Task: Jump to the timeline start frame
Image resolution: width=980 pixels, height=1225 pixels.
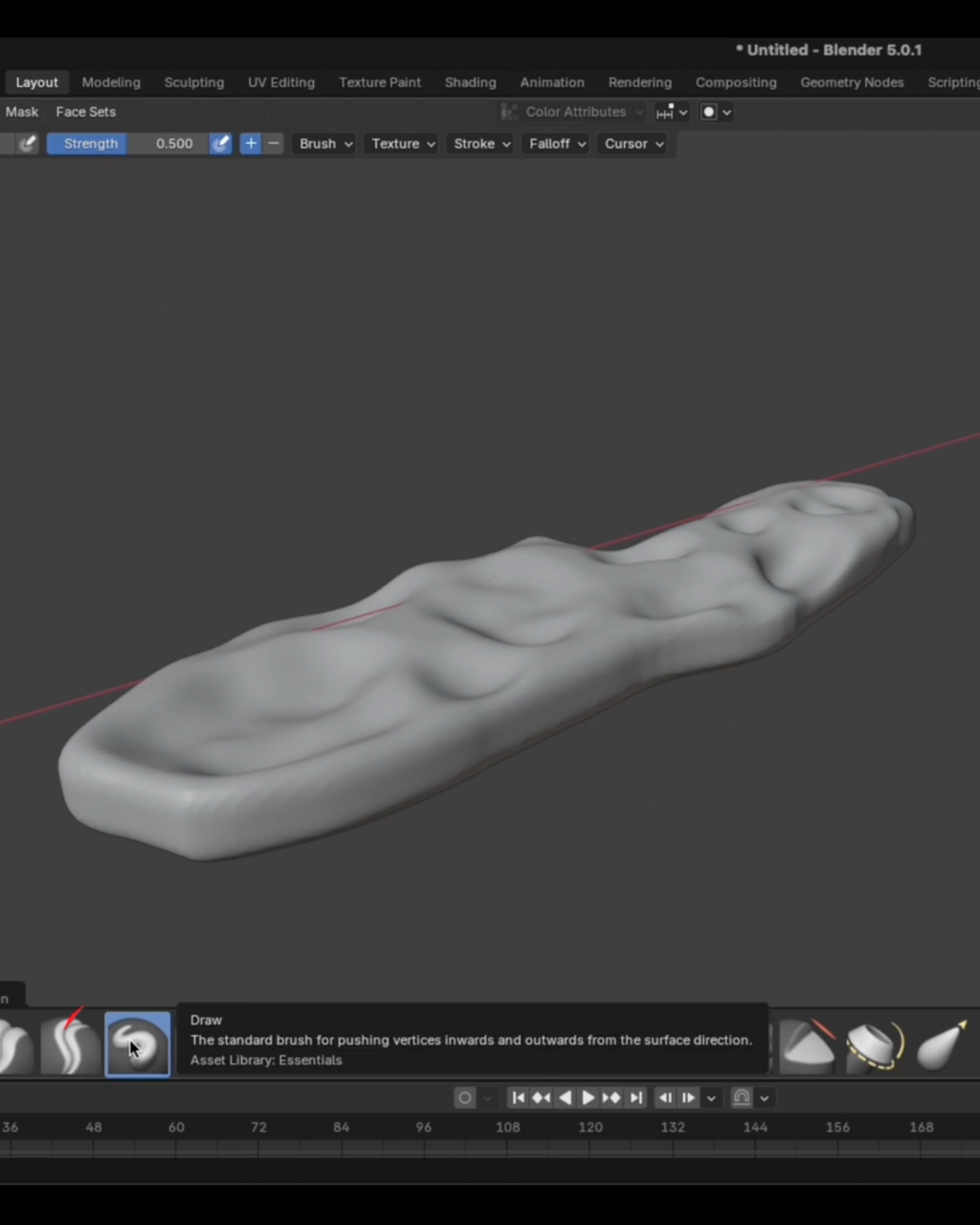Action: (518, 1098)
